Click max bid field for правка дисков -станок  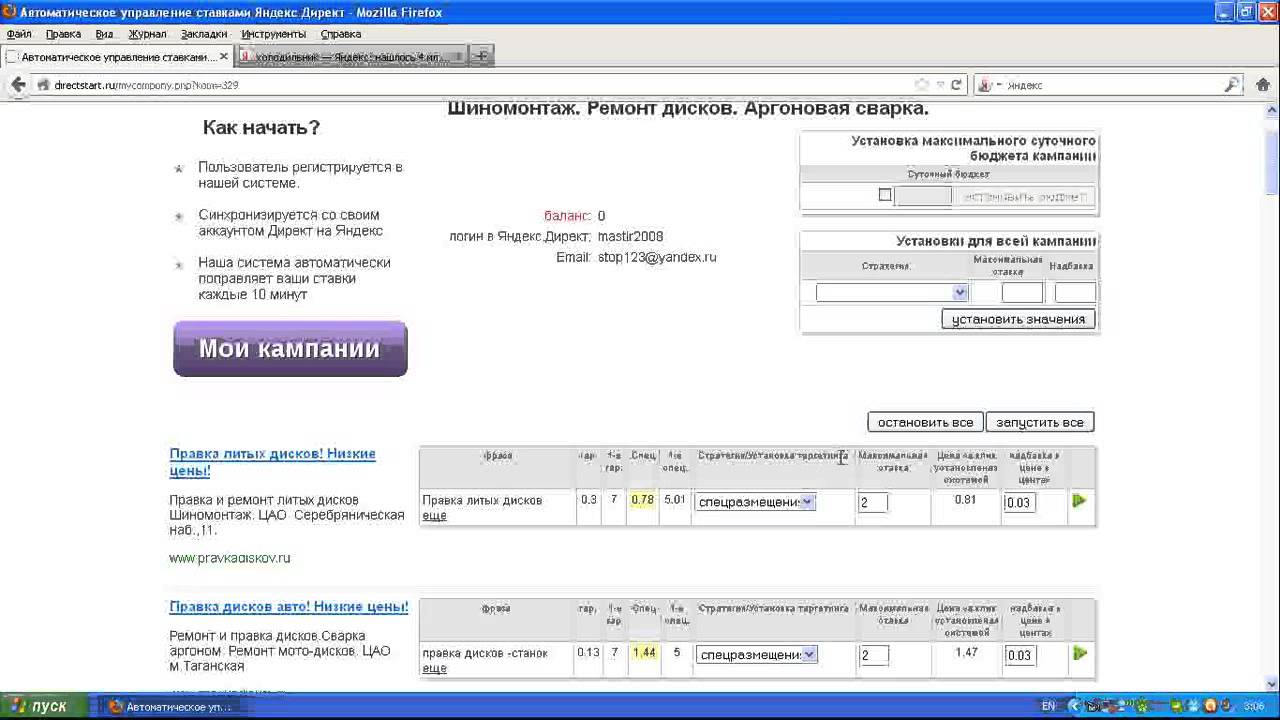coord(874,655)
